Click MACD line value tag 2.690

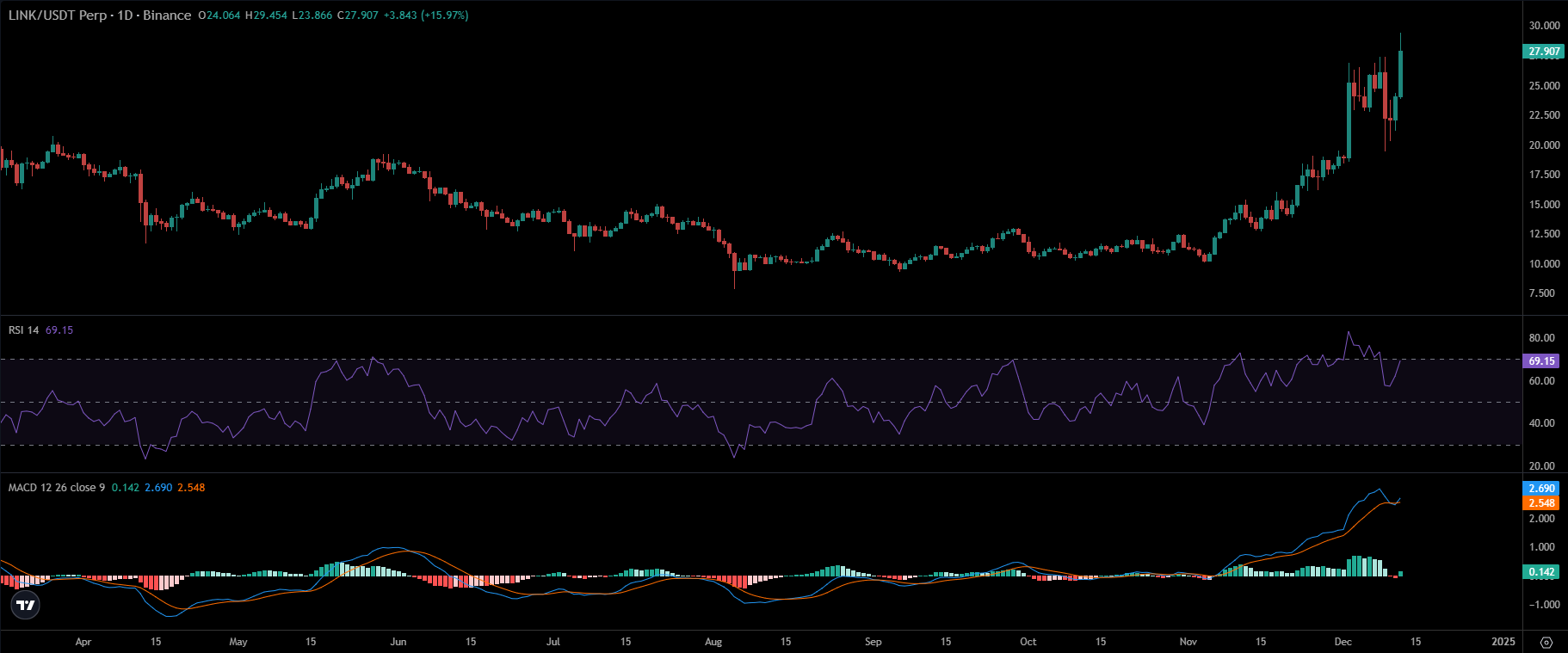1541,489
